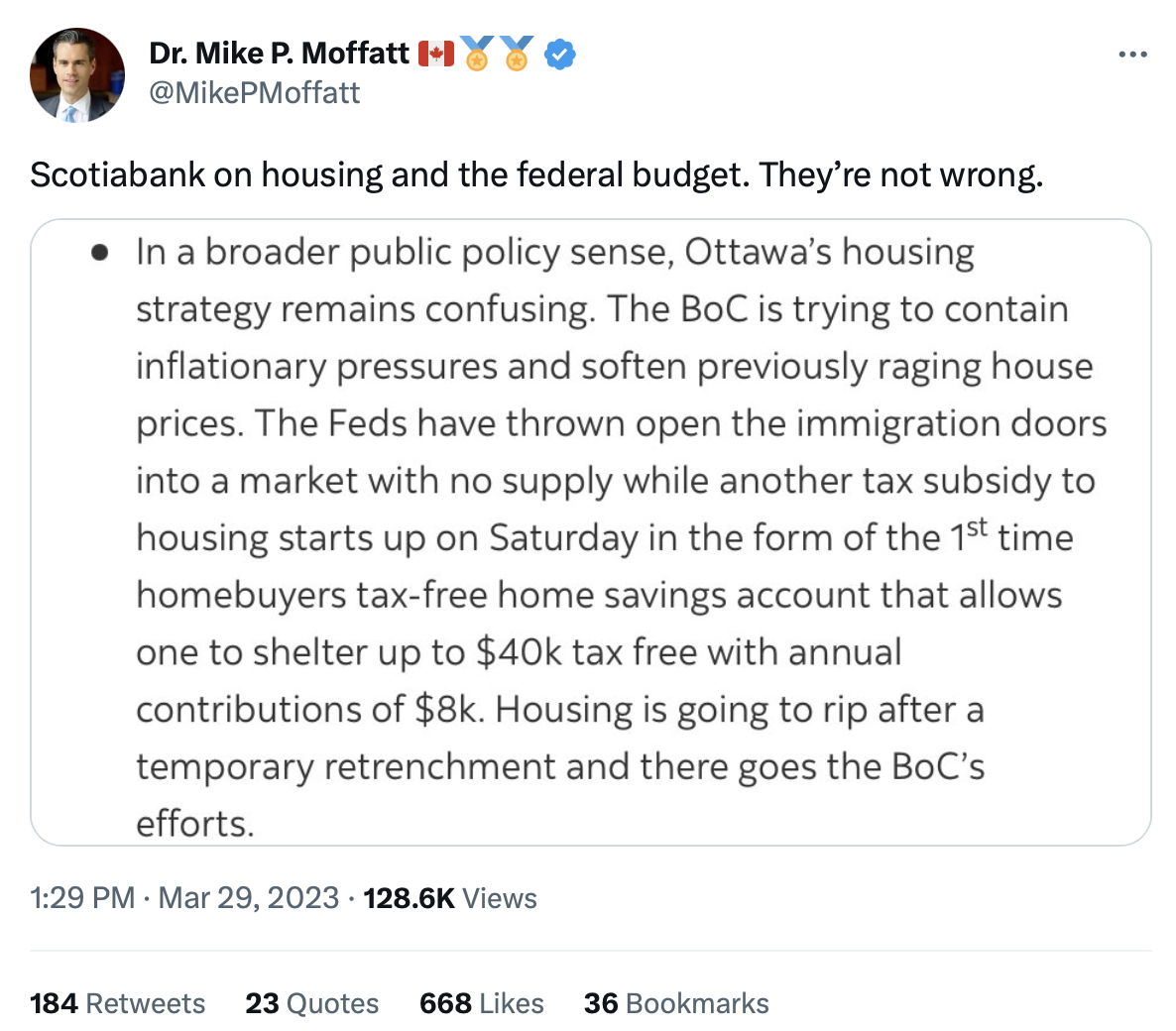The image size is (1176, 1031).
Task: Click the word Scotiabank in the tweet text
Action: pos(118,175)
